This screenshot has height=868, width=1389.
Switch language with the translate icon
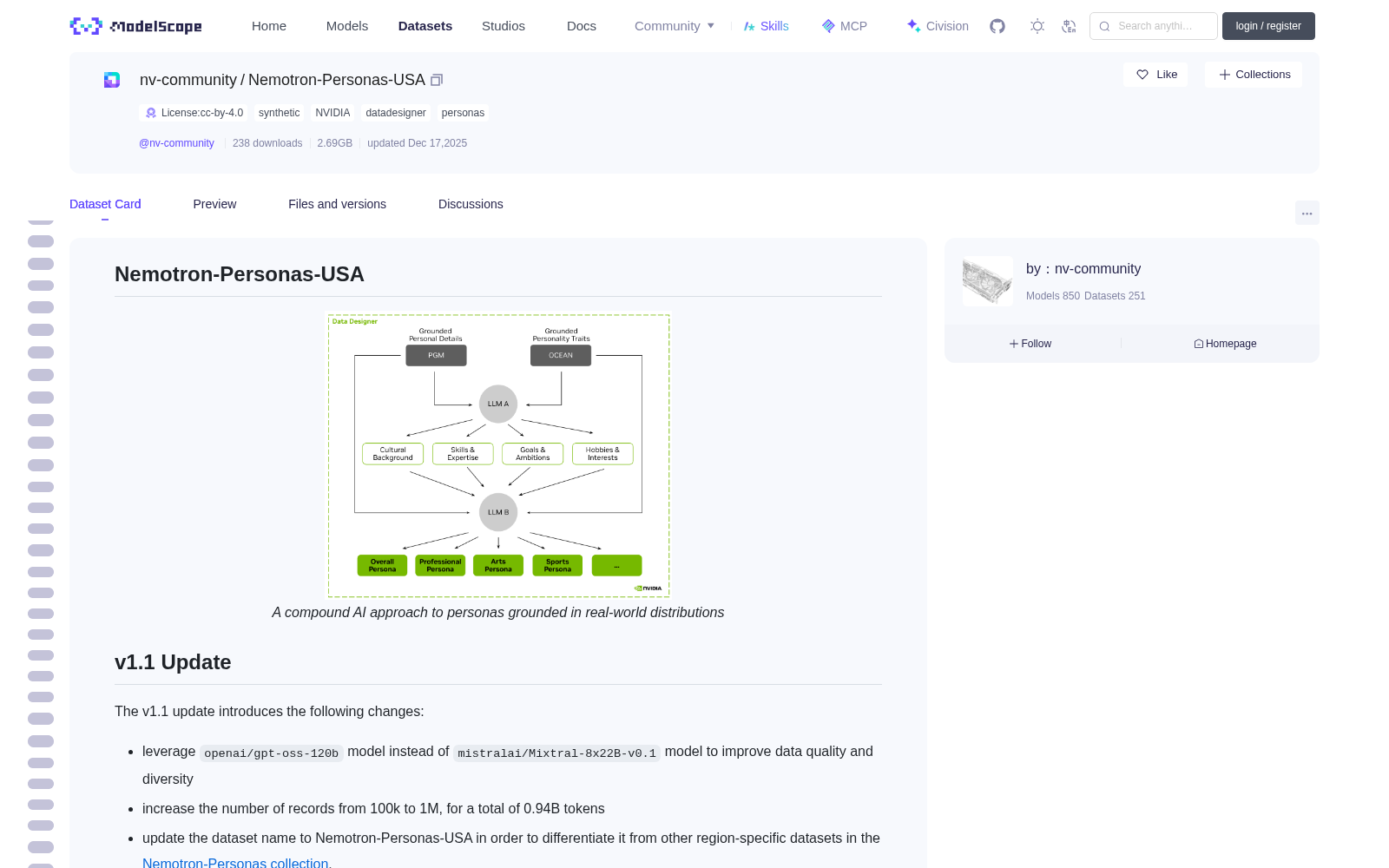[1069, 26]
